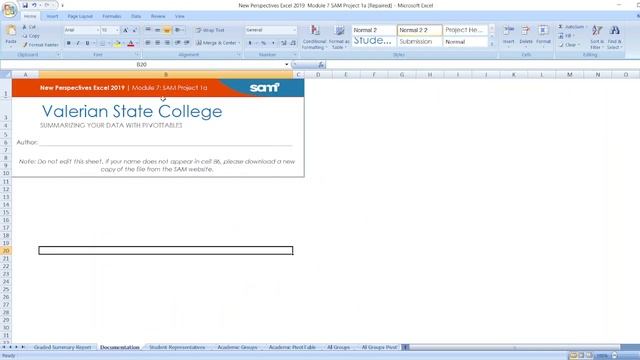The width and height of the screenshot is (640, 360).
Task: Switch to Page Layout view in status bar
Action: (x=581, y=356)
